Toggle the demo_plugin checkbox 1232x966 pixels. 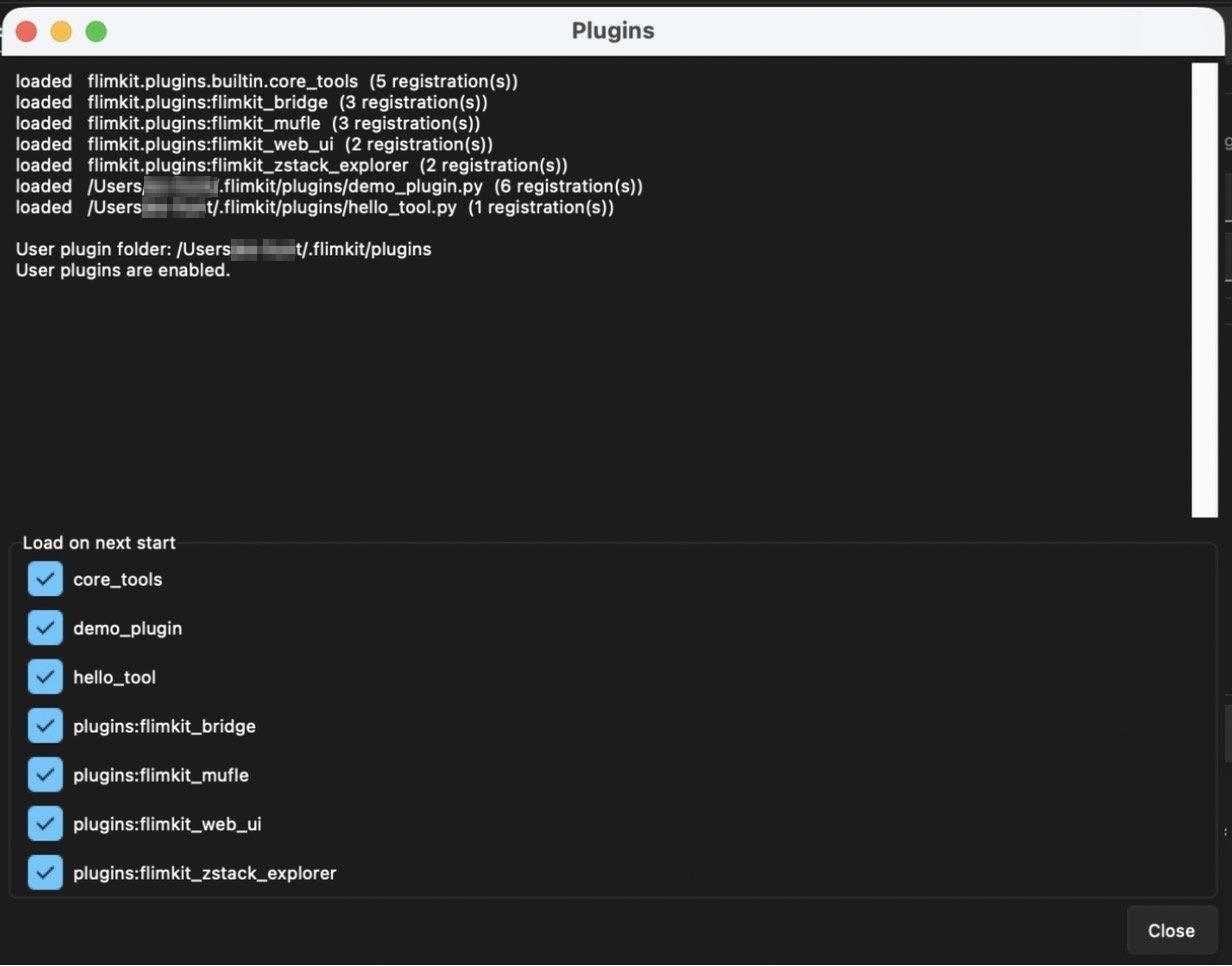coord(45,628)
